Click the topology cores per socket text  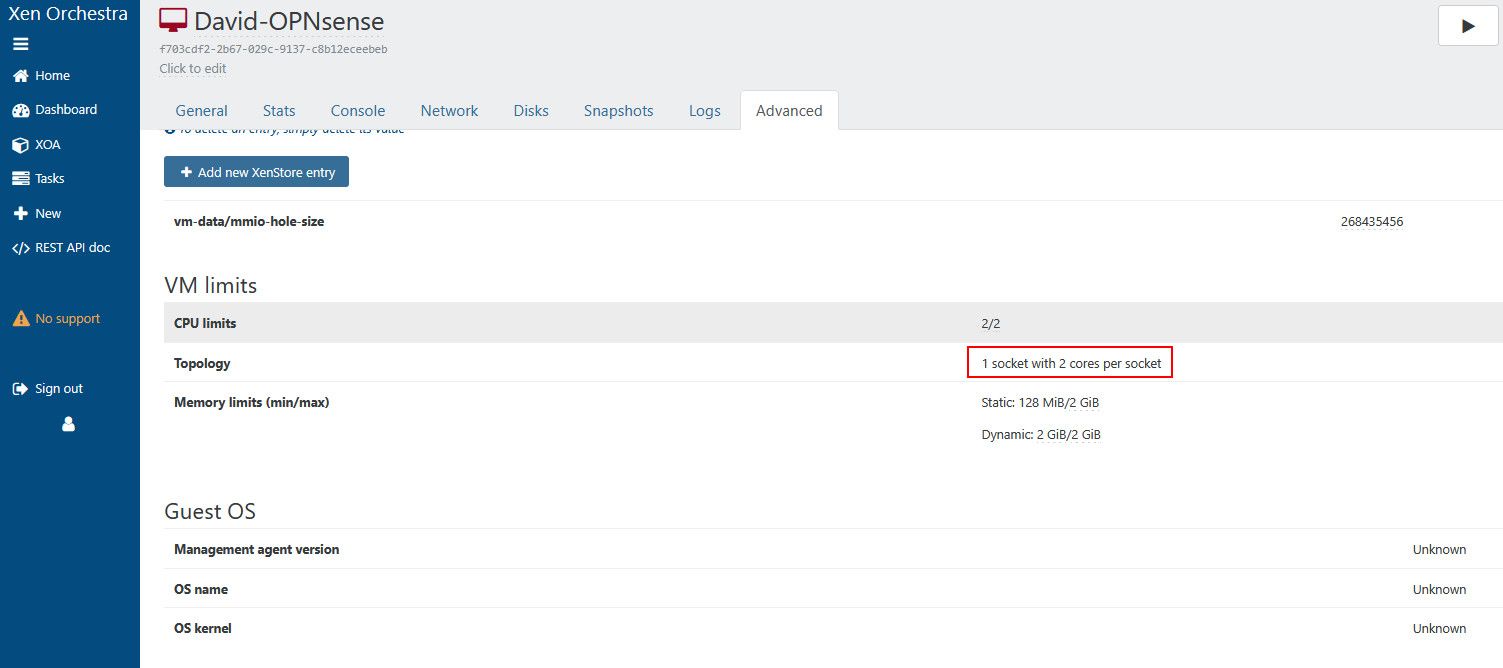coord(1071,364)
